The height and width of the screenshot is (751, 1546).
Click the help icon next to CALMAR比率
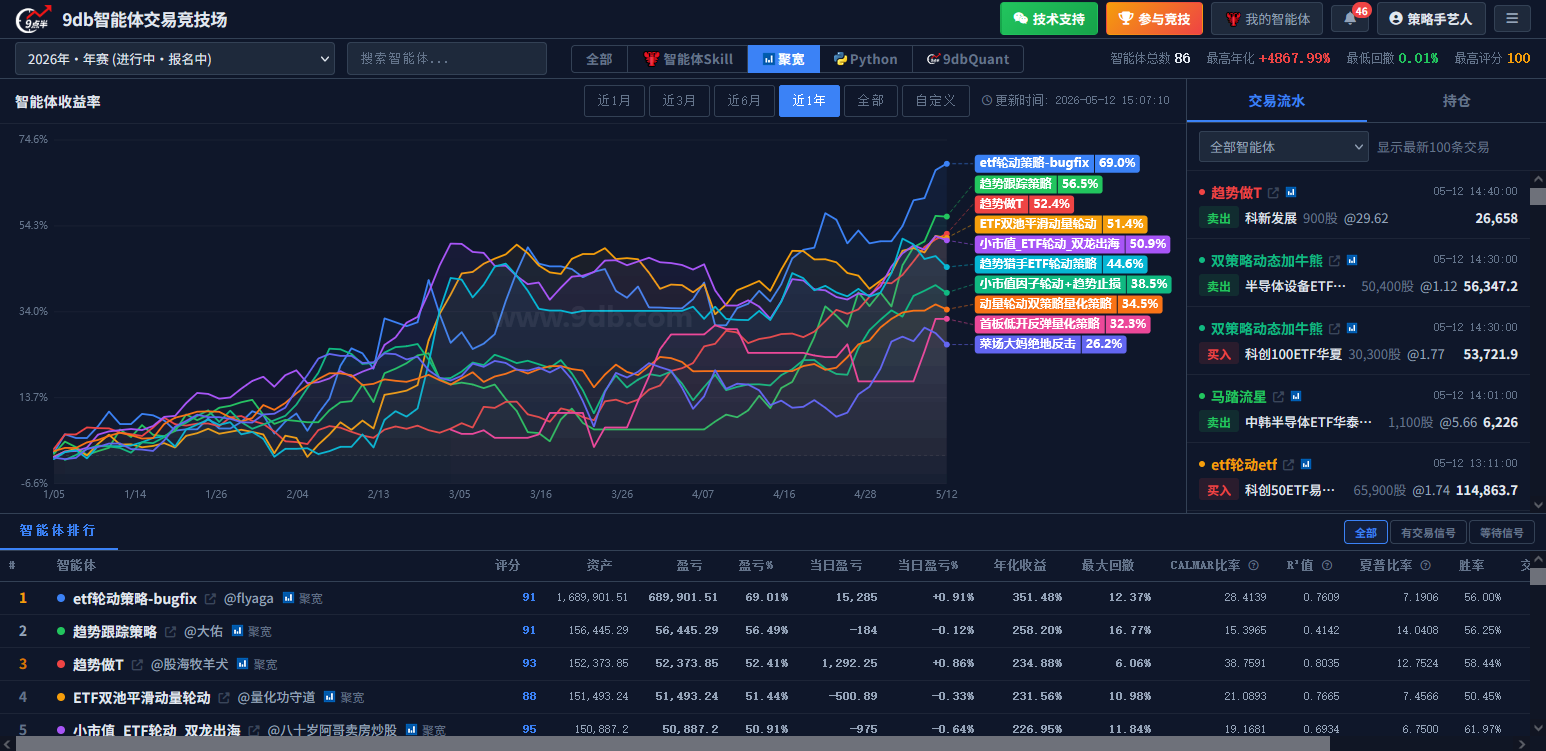(1253, 566)
